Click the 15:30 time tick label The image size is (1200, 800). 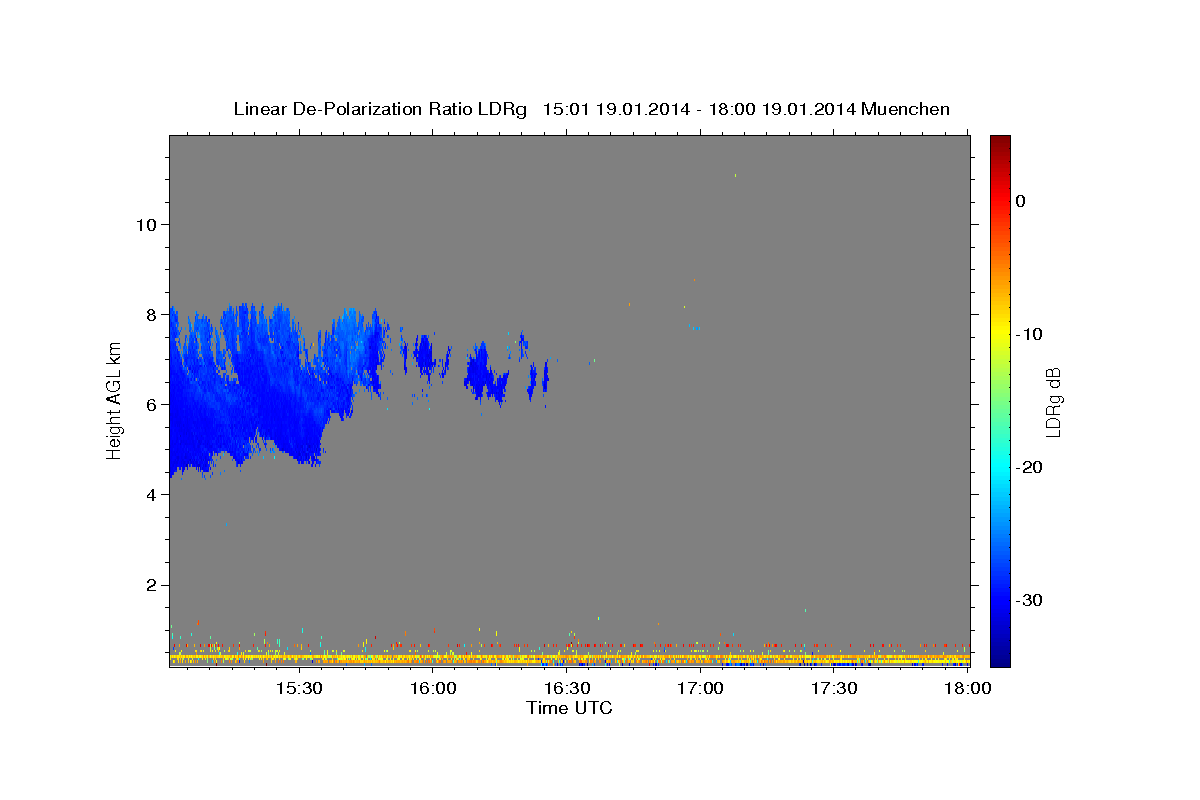[298, 688]
